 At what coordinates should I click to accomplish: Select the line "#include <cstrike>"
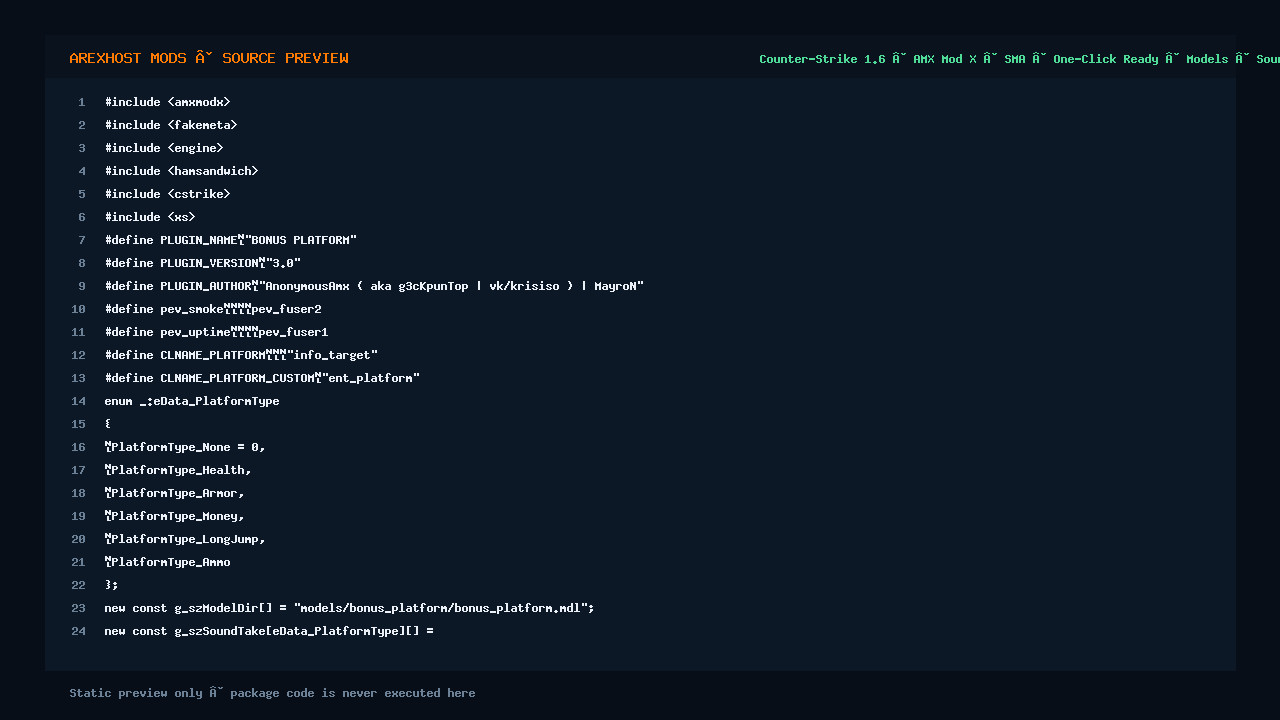coord(168,194)
